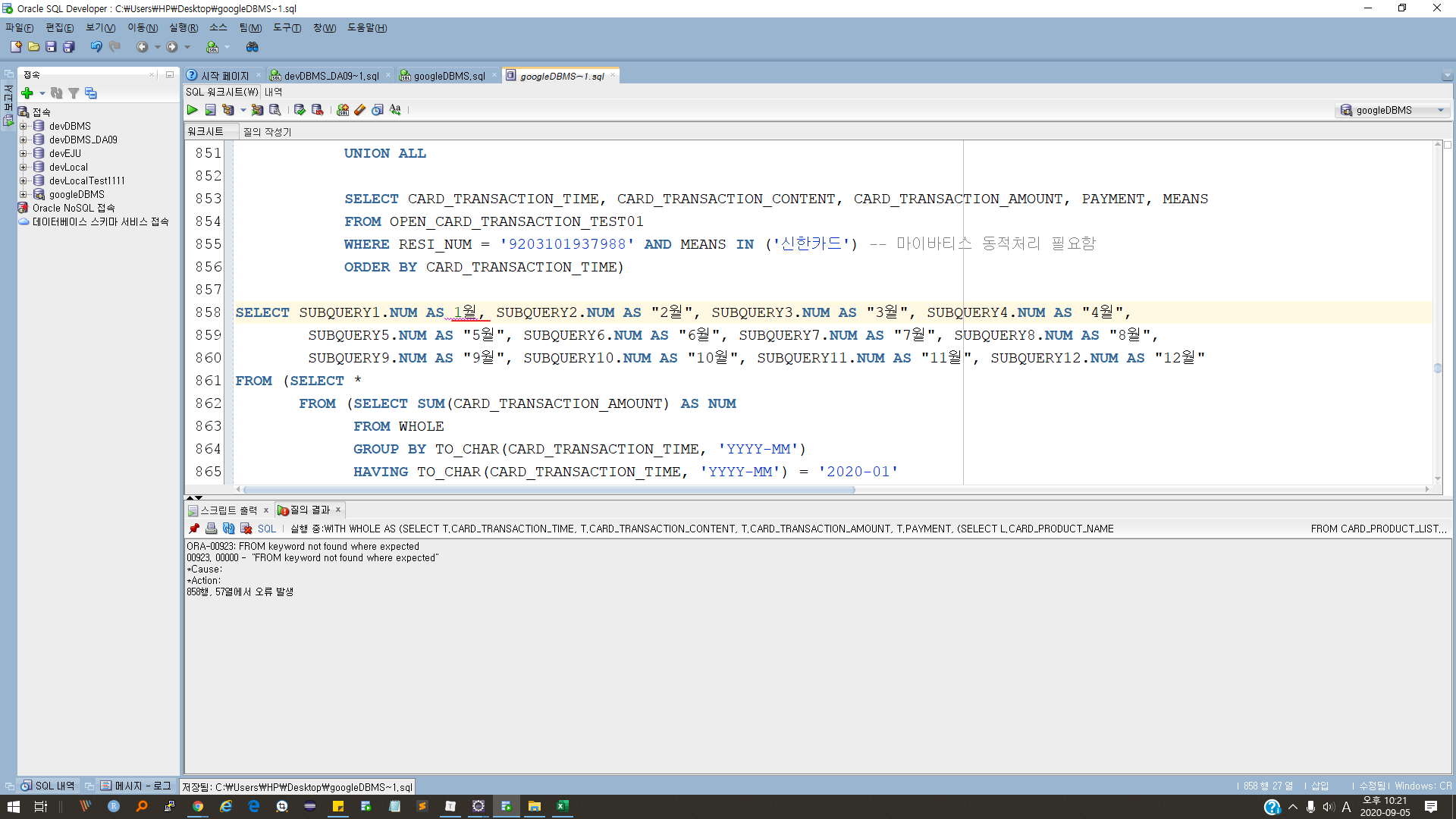Click the green plus New Connection icon
Viewport: 1456px width, 819px height.
click(x=27, y=93)
